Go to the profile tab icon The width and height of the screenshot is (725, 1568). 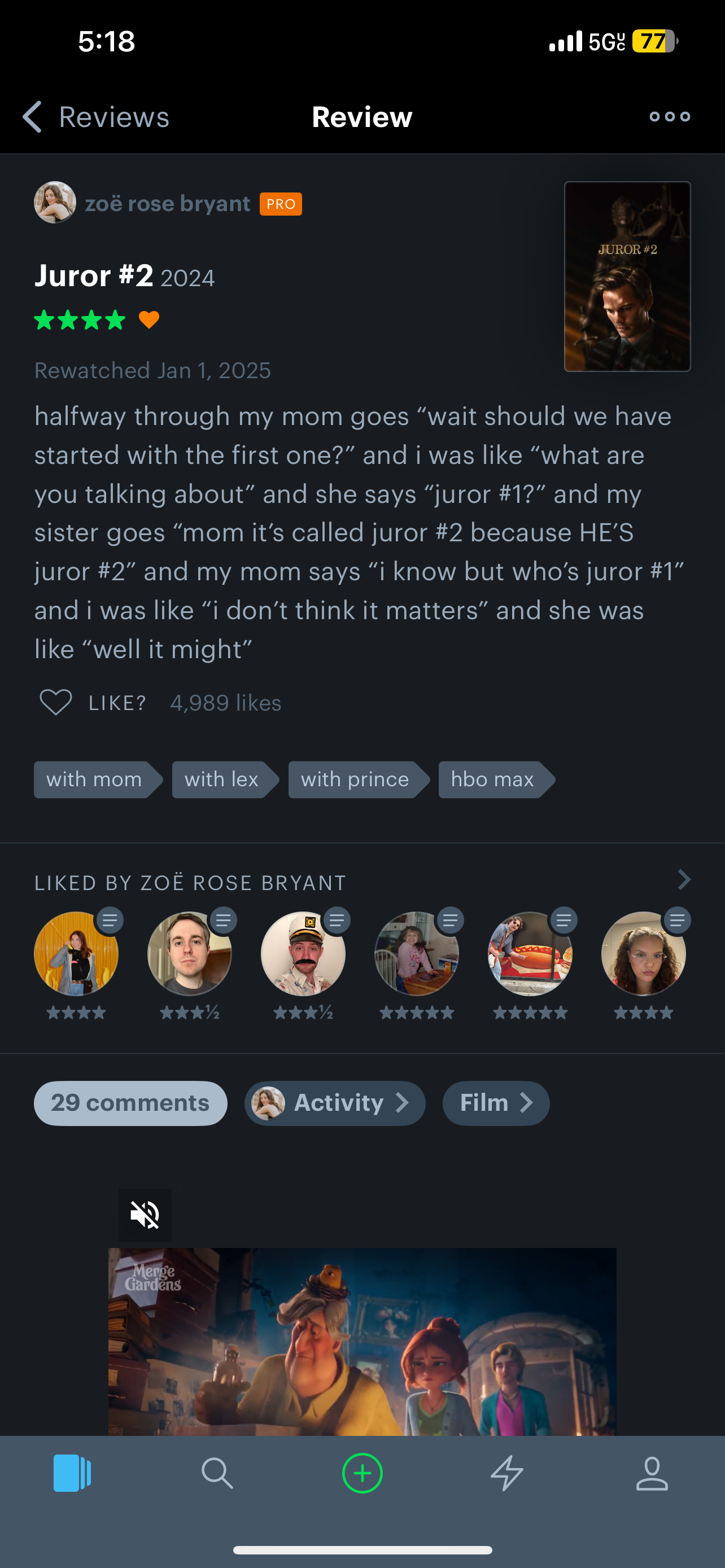point(652,1473)
